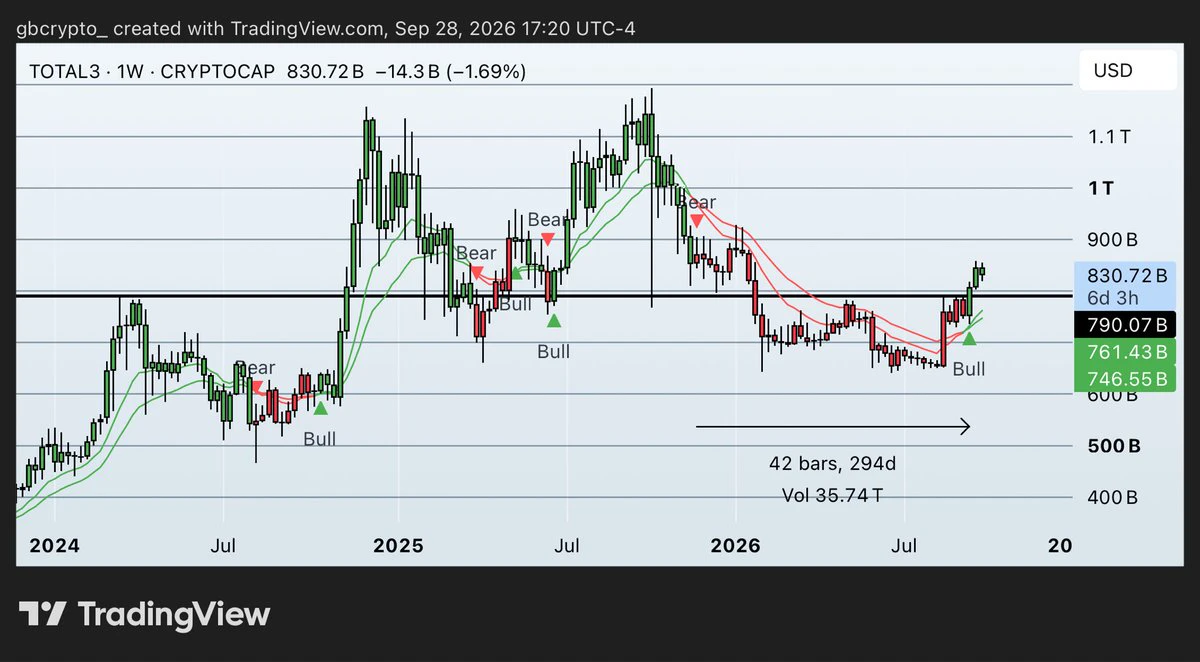The image size is (1200, 662).
Task: Click the 42 bars, 294d measurement text
Action: click(832, 464)
